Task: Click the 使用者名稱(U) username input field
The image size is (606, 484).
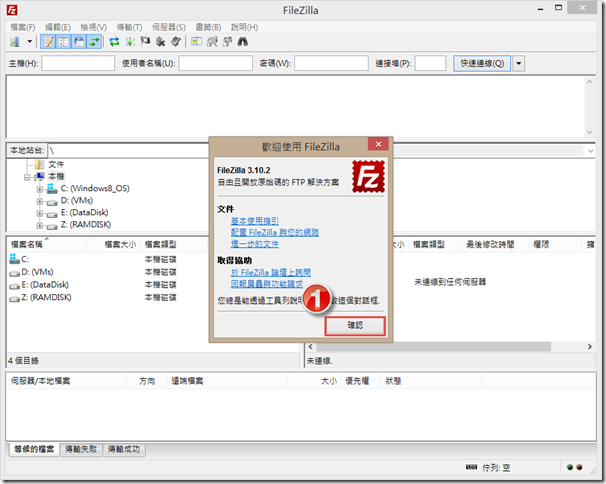Action: [x=216, y=63]
